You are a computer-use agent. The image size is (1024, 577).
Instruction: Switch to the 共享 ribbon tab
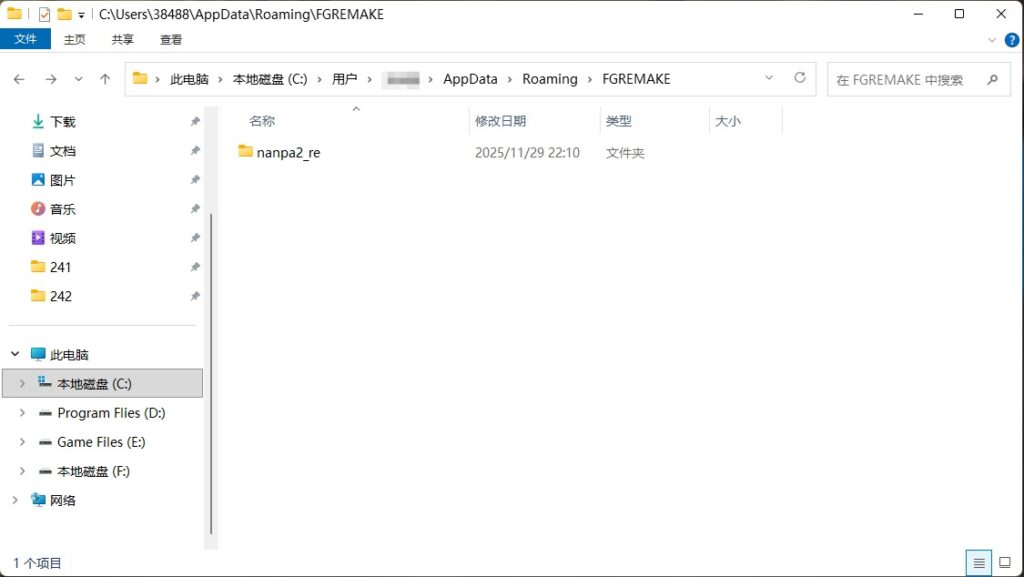click(x=123, y=39)
